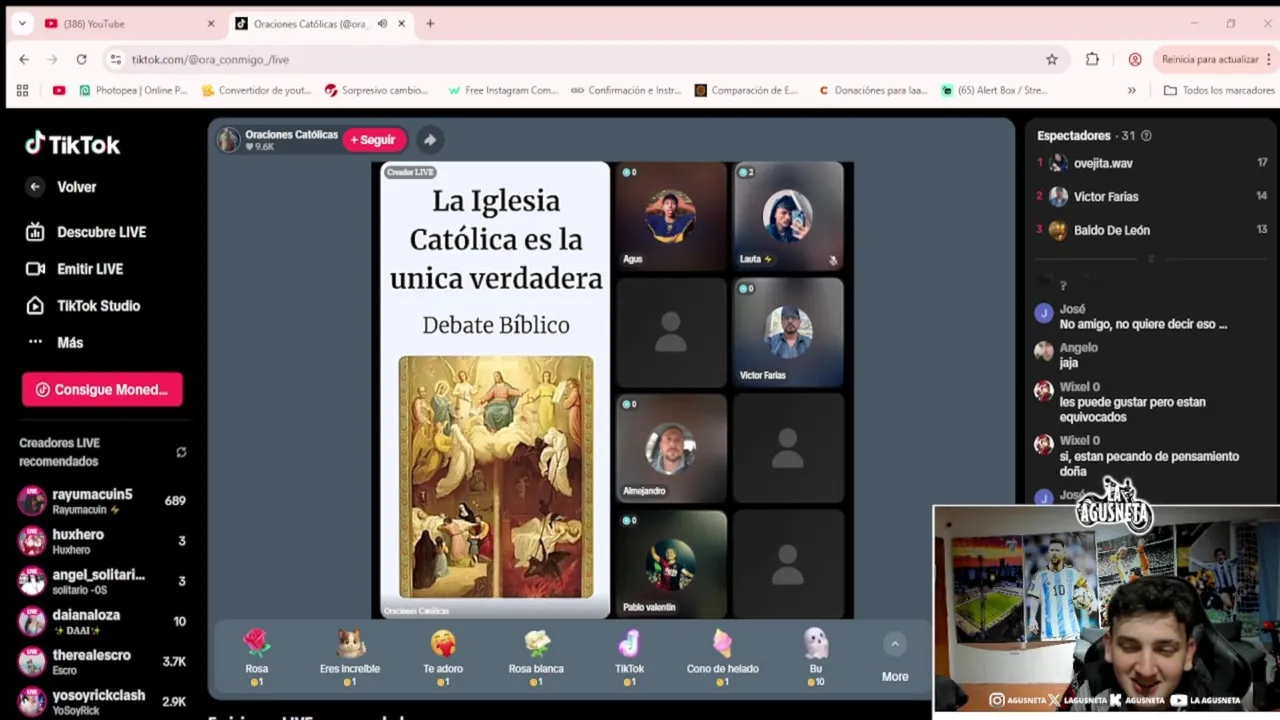The height and width of the screenshot is (720, 1280).
Task: Open Alert Box / Stre... bookmark
Action: 995,90
